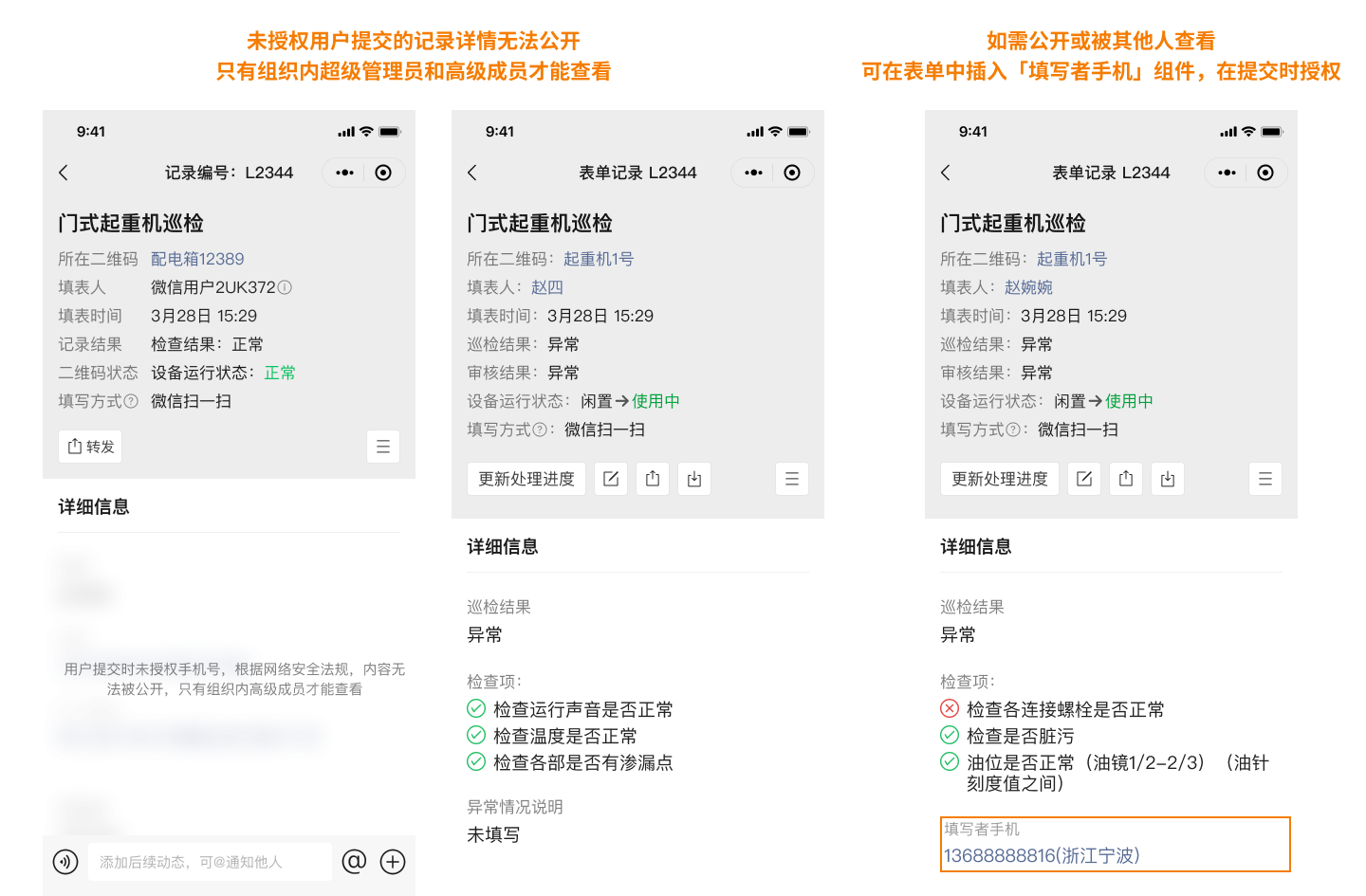Viewport: 1366px width, 896px height.
Task: Open the ••• options on the left screen
Action: click(343, 172)
